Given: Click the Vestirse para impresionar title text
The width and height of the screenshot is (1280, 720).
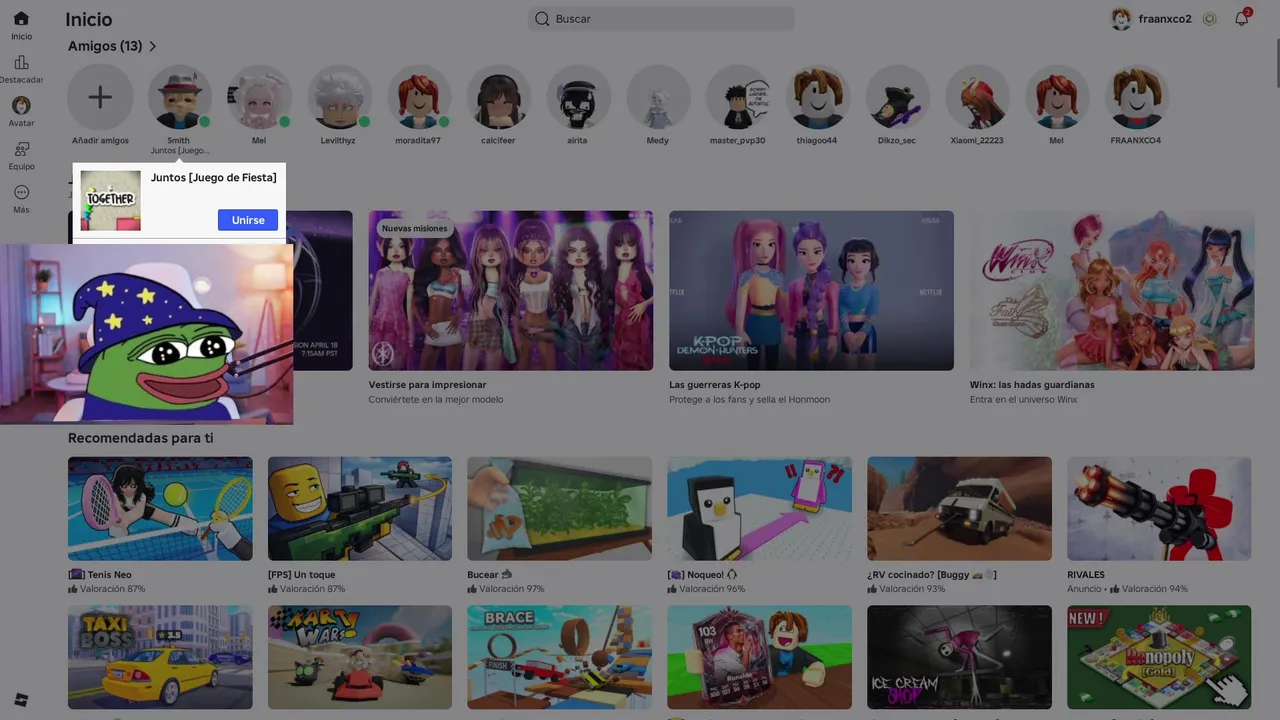Looking at the screenshot, I should pos(428,384).
